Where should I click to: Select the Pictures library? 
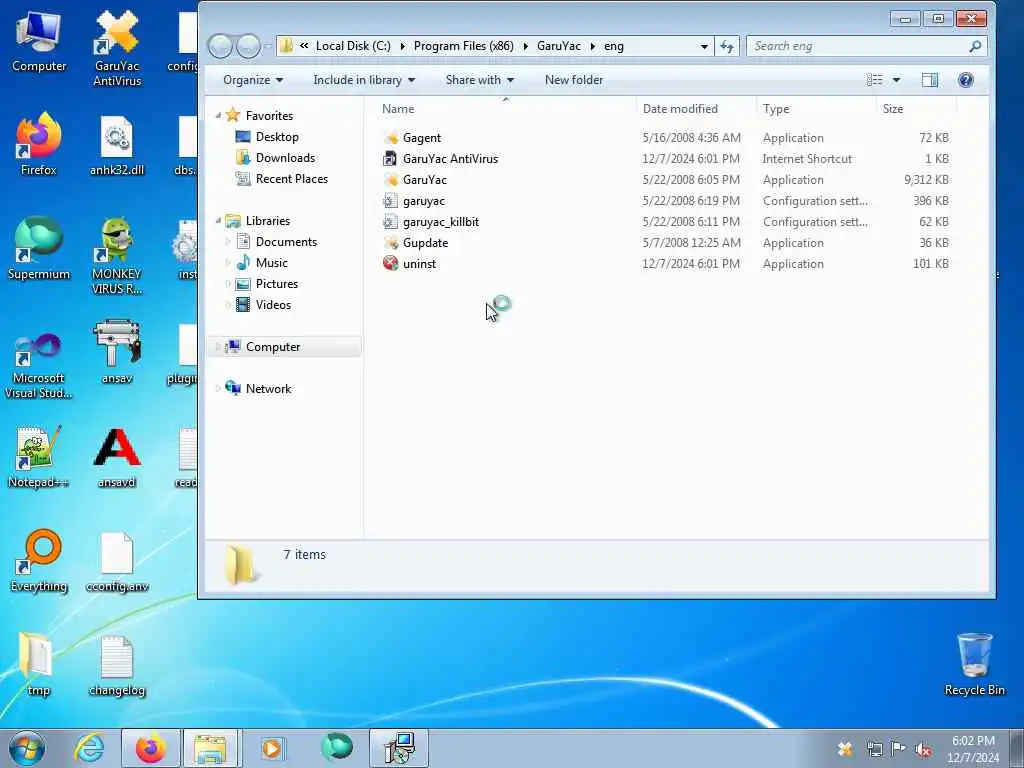pyautogui.click(x=266, y=283)
